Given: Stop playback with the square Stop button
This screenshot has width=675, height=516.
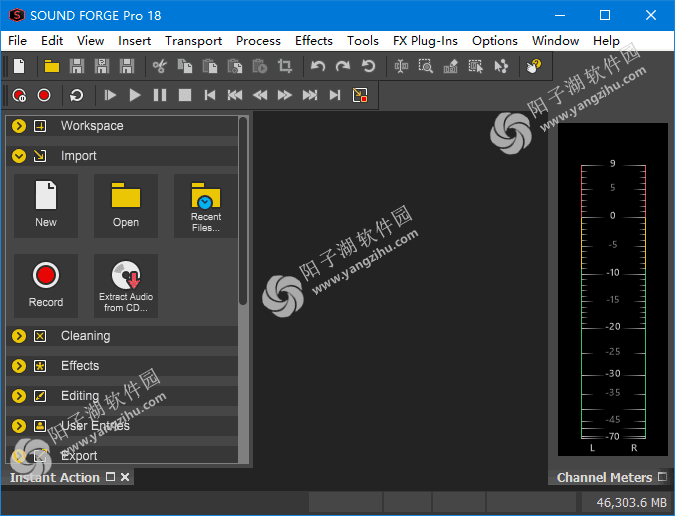Looking at the screenshot, I should [185, 95].
